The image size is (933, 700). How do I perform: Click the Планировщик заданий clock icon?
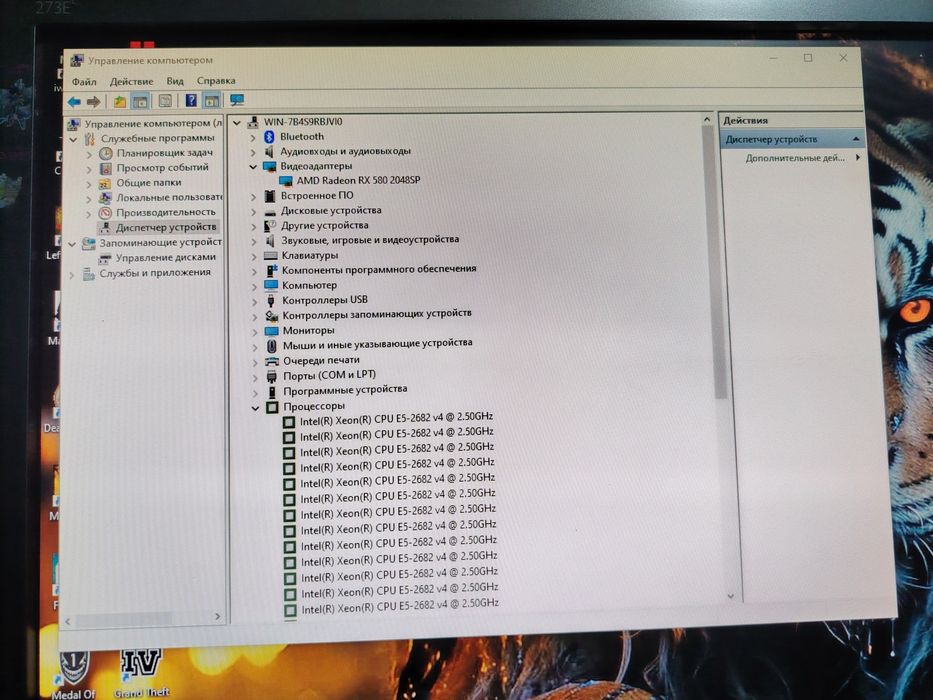[x=105, y=153]
